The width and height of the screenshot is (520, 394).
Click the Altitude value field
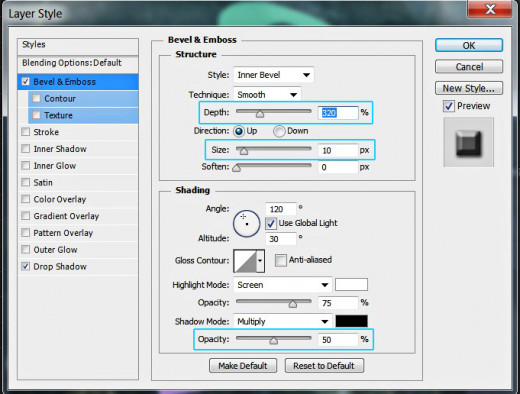coord(281,239)
